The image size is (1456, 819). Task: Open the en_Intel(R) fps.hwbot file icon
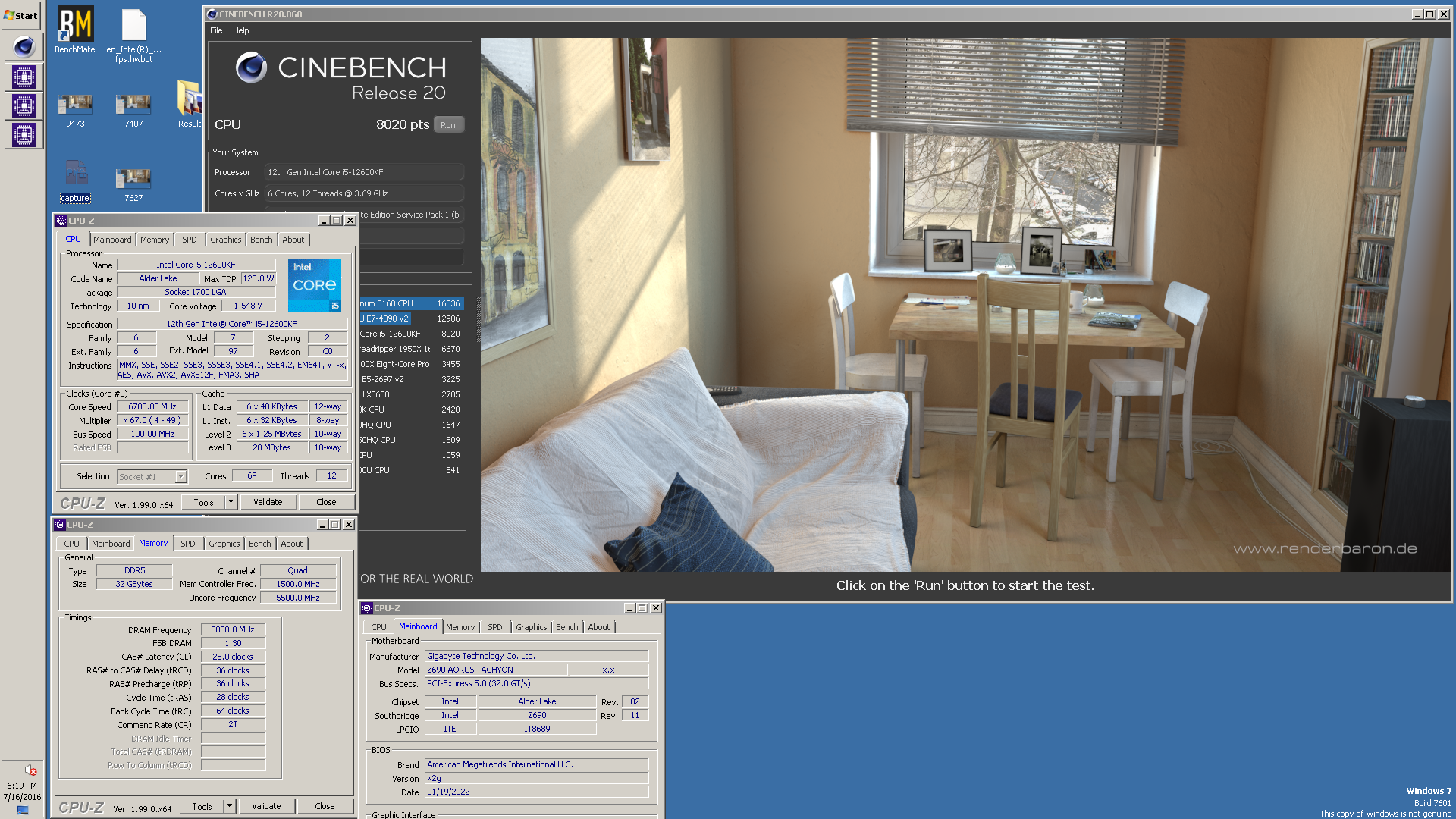(x=133, y=35)
